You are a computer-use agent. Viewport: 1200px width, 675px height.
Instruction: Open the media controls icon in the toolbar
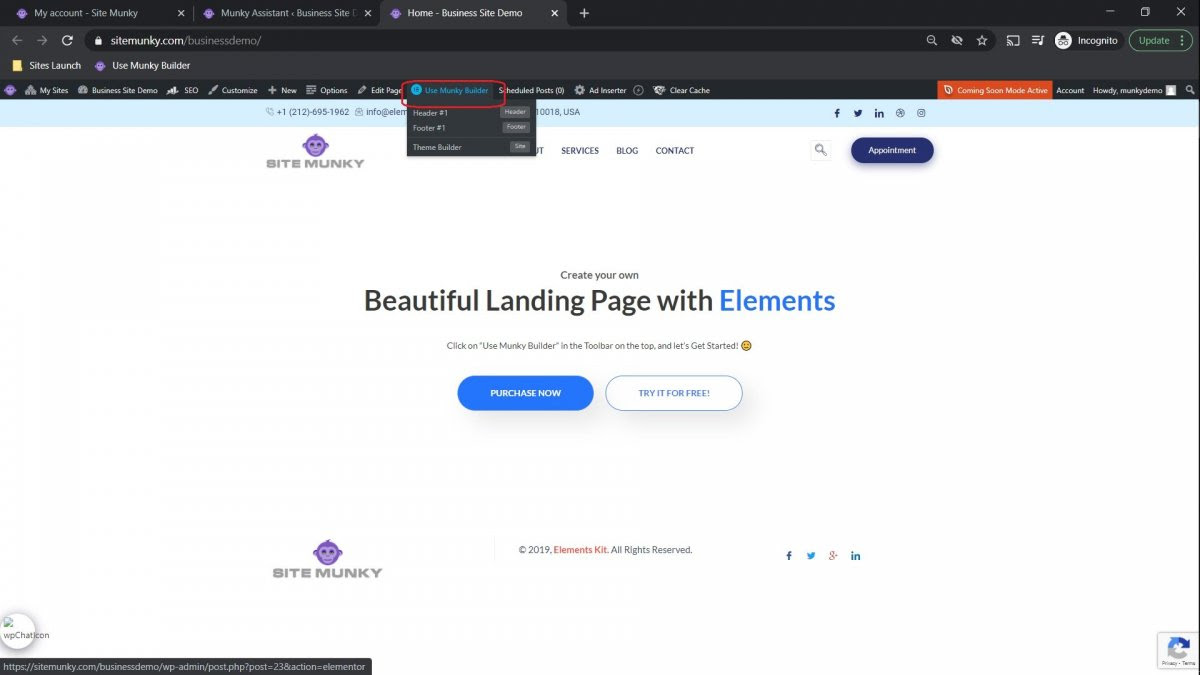pos(1037,41)
